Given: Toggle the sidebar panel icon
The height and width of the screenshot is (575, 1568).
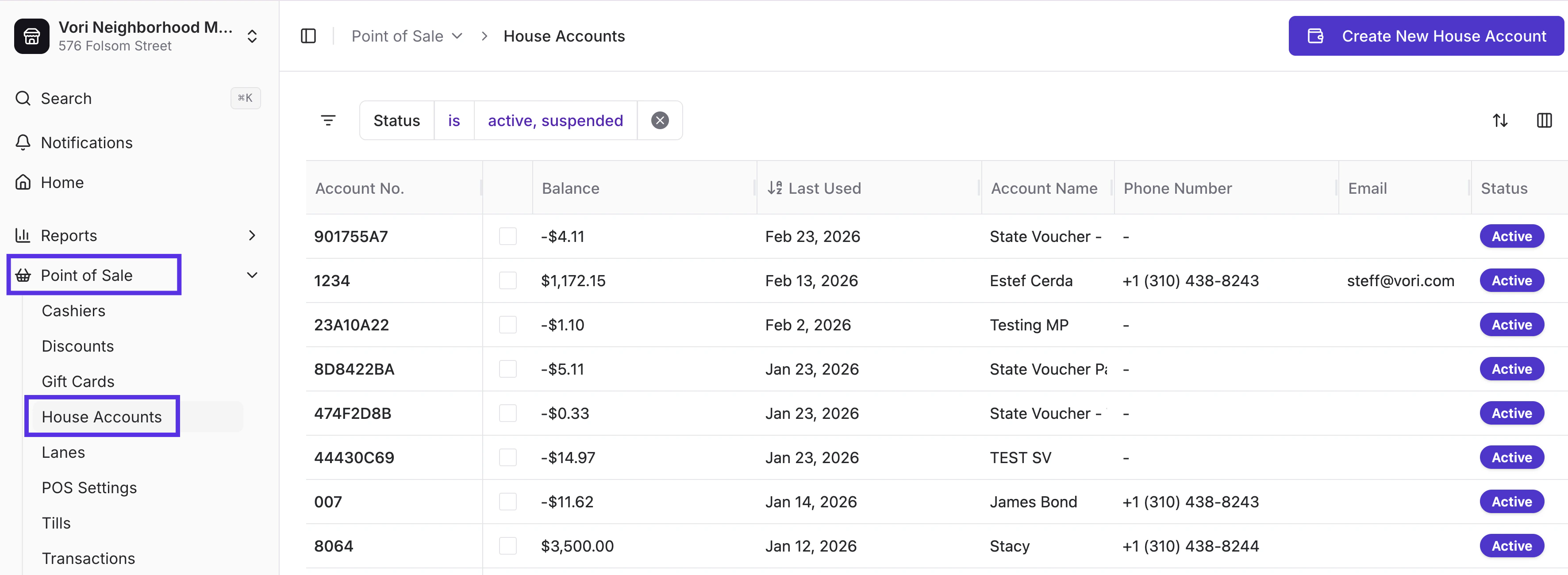Looking at the screenshot, I should 308,37.
